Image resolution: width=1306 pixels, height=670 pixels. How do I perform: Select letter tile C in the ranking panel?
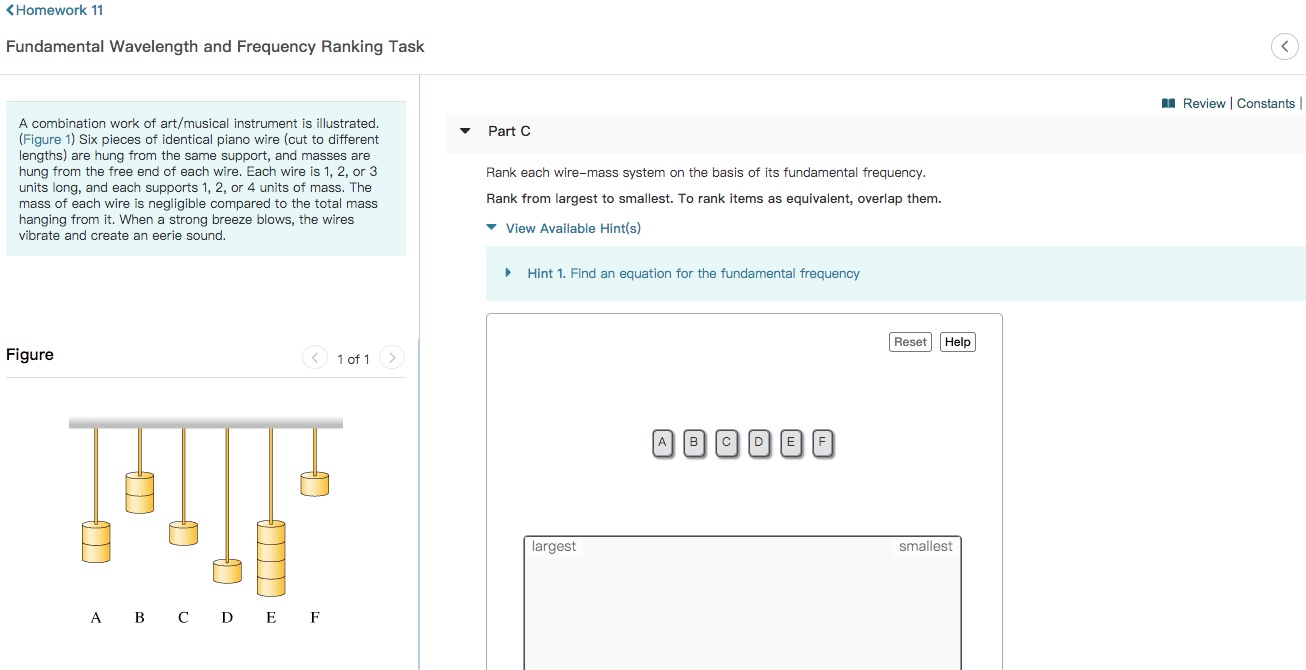point(725,442)
